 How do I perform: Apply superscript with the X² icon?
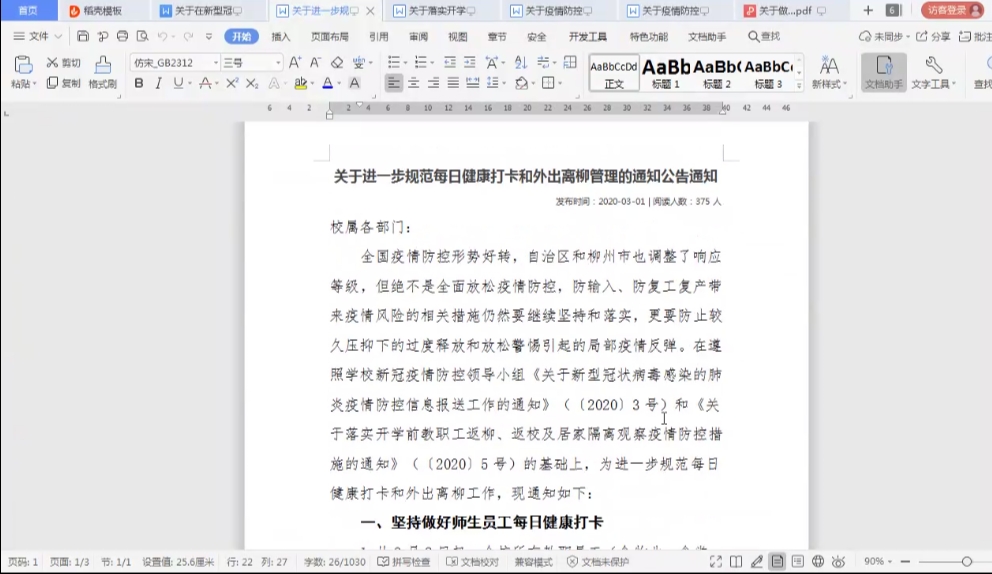pyautogui.click(x=232, y=83)
